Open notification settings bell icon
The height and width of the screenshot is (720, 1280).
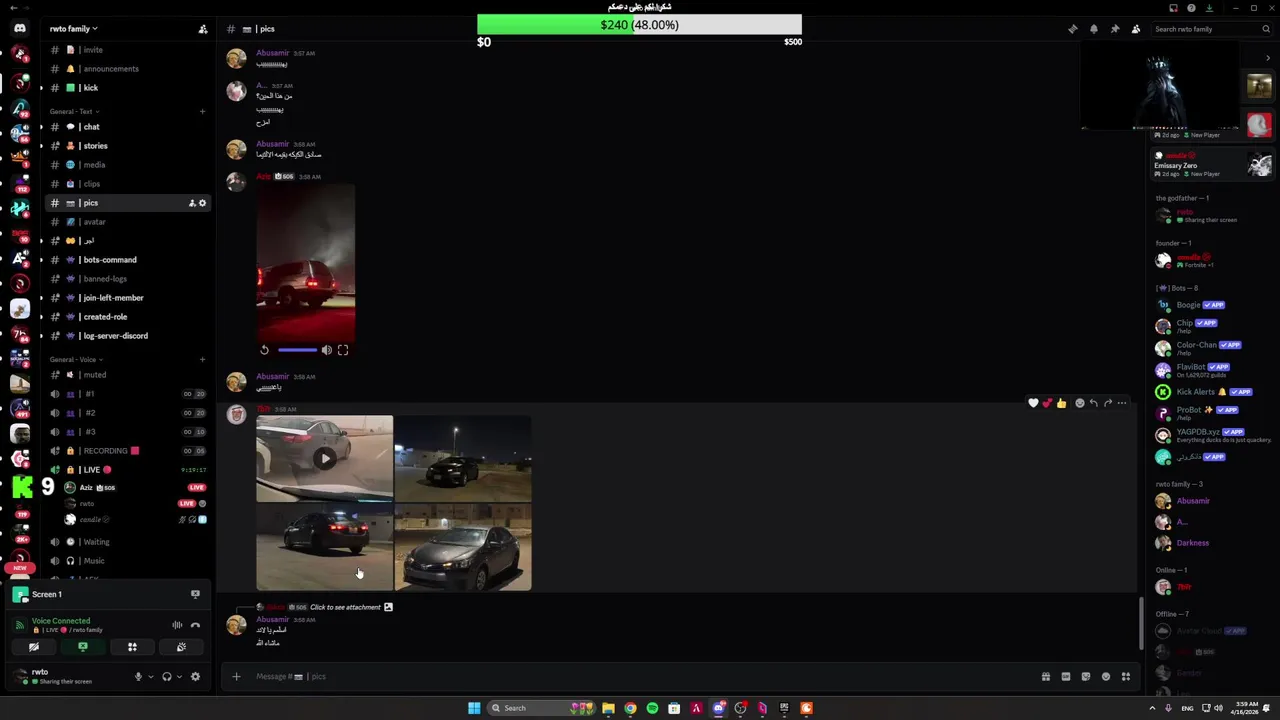tap(1094, 29)
